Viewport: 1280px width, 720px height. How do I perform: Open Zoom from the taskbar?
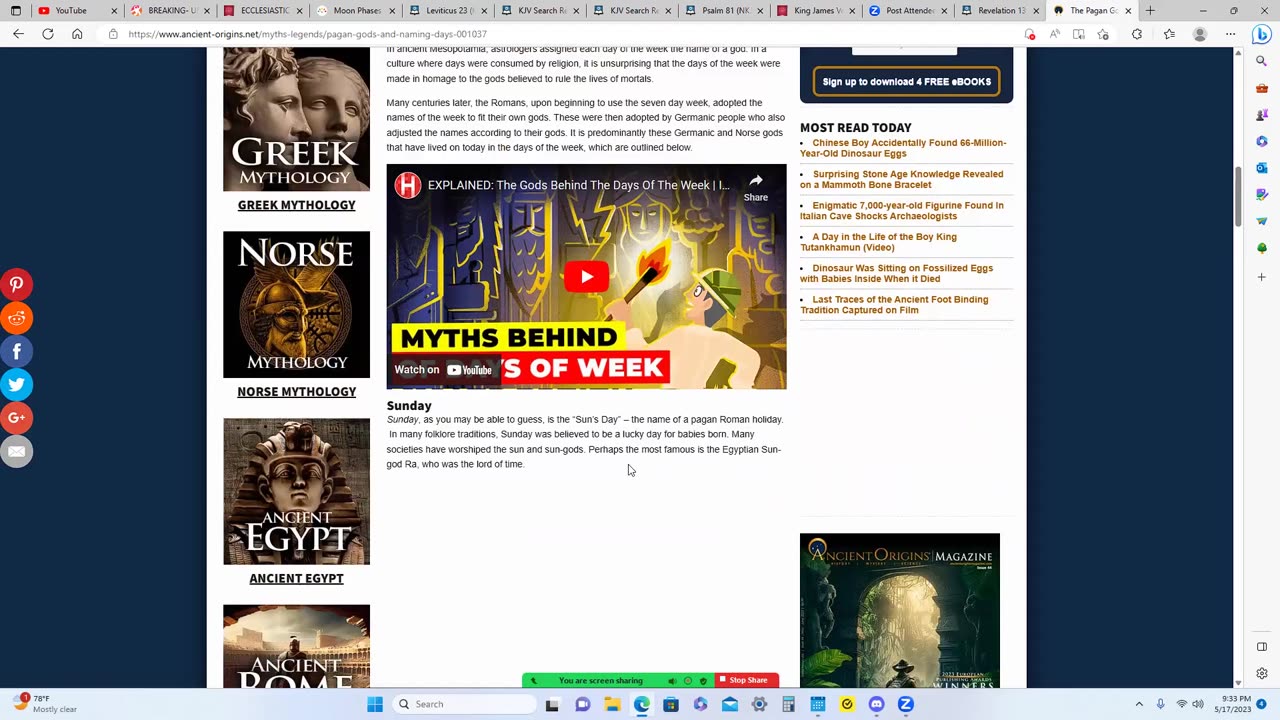point(906,704)
